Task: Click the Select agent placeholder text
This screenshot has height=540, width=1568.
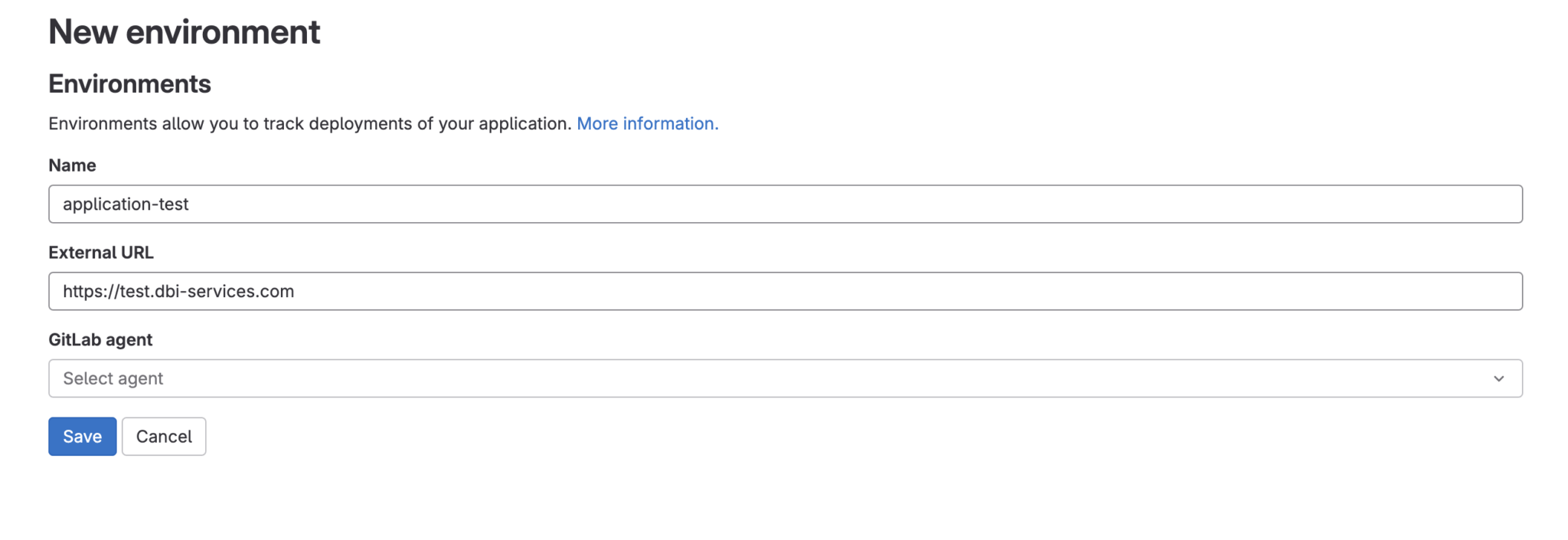Action: [113, 378]
